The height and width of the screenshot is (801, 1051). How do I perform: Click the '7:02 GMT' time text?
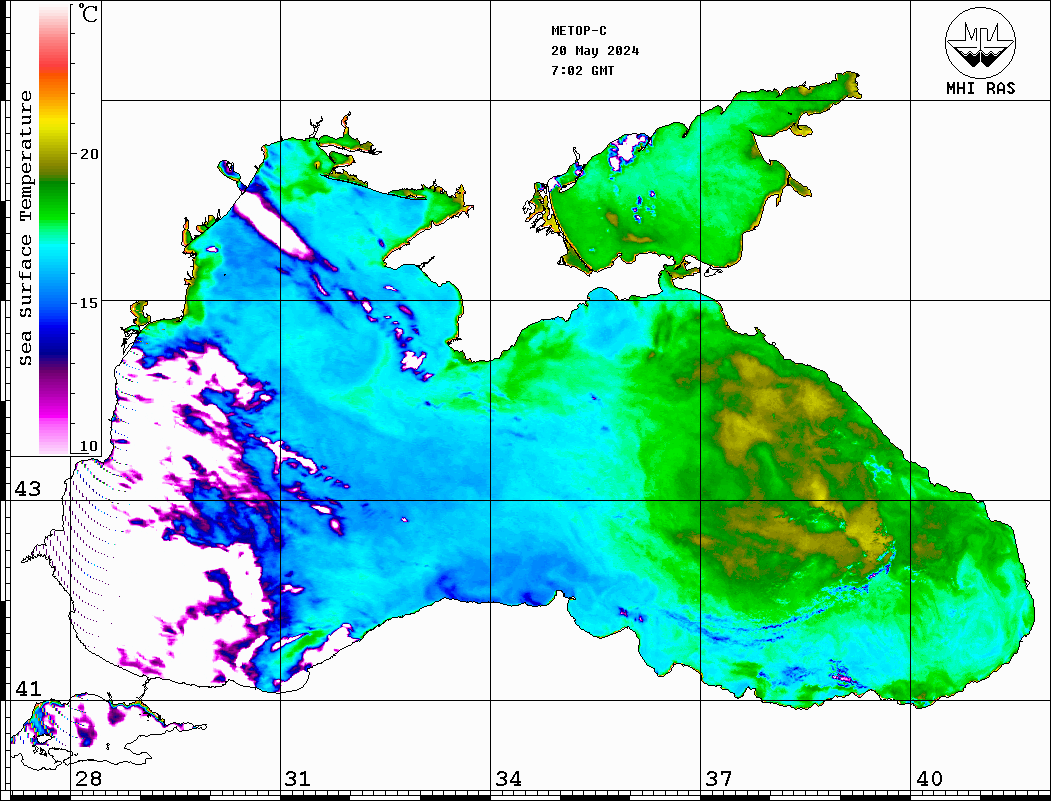click(582, 70)
